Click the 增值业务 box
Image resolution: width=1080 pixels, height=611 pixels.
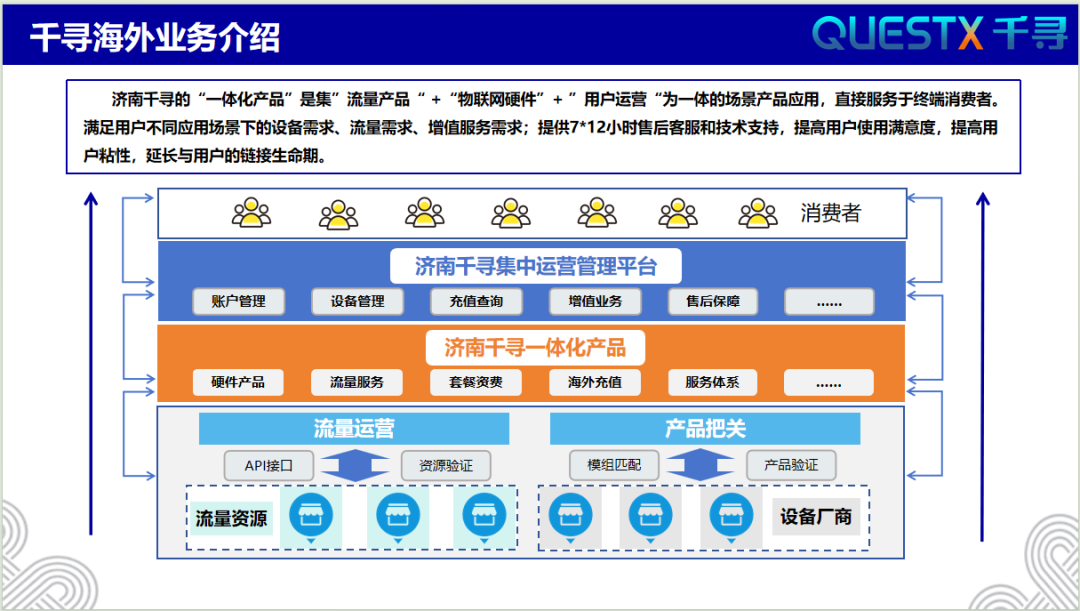(x=594, y=301)
